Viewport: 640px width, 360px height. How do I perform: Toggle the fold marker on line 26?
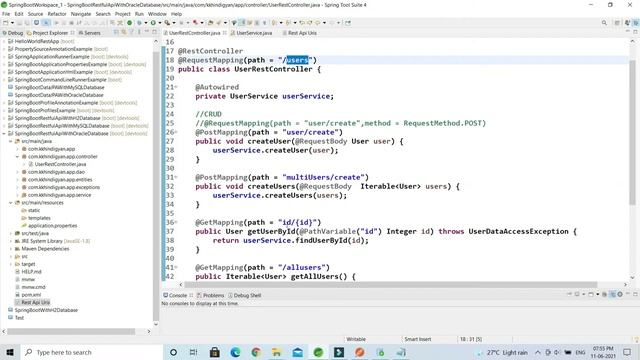[176, 132]
